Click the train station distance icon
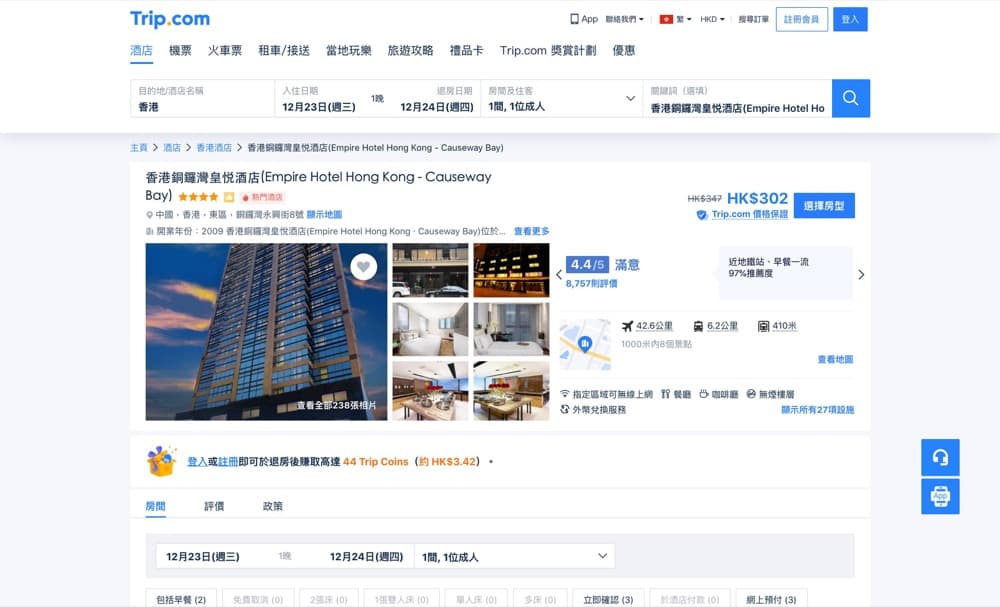 [x=698, y=326]
